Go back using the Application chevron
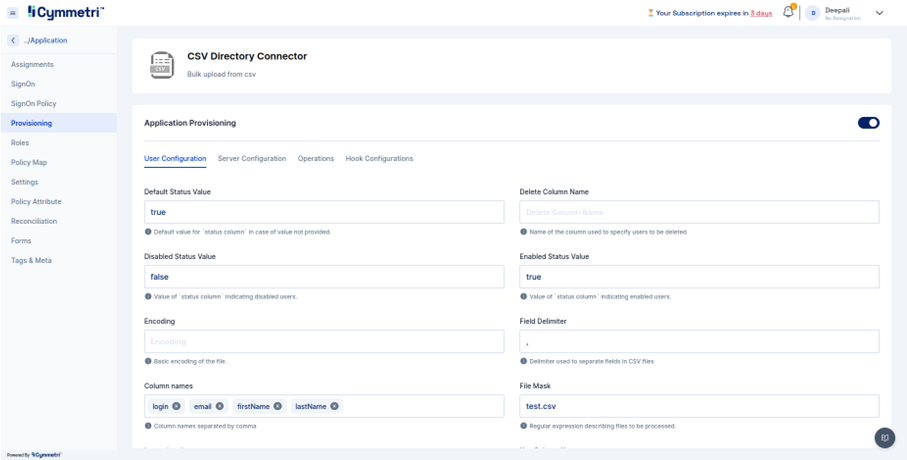The height and width of the screenshot is (460, 907). tap(13, 41)
